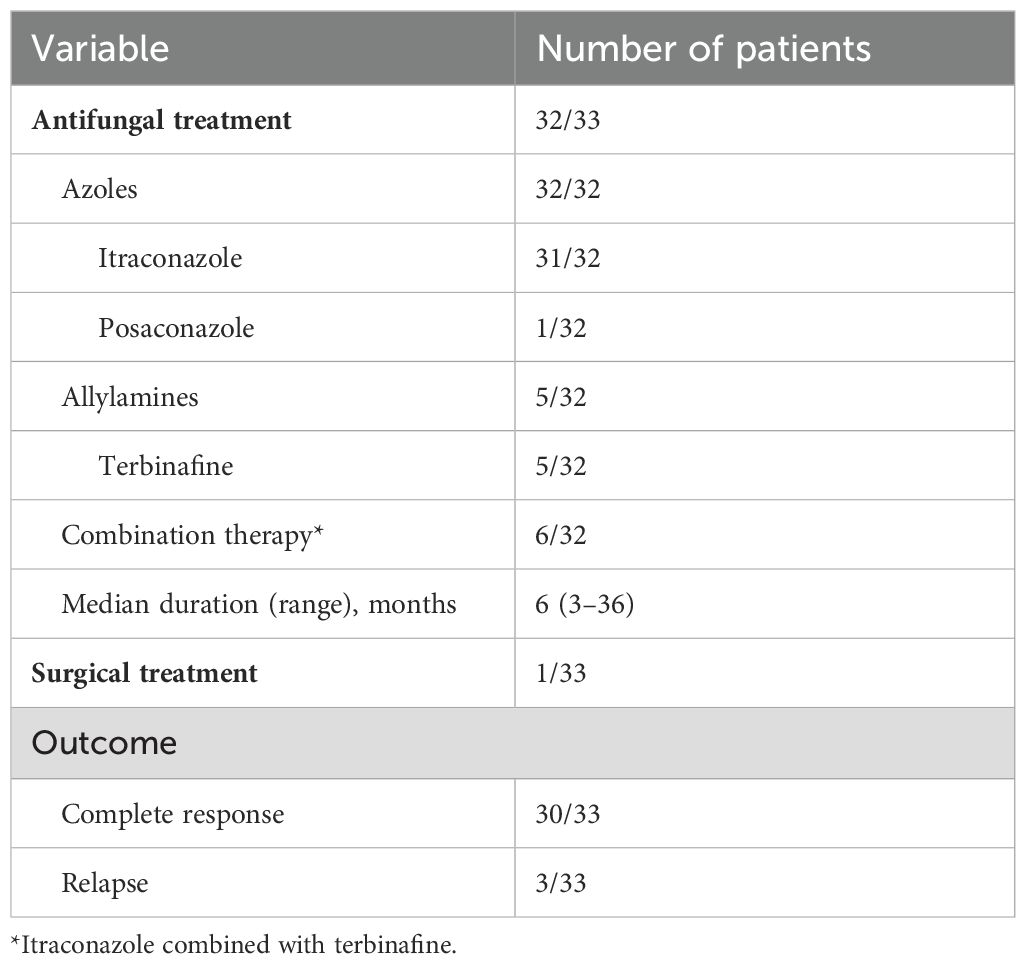Image resolution: width=1026 pixels, height=964 pixels.
Task: Select the 6 (3–36) duration value
Action: 584,604
